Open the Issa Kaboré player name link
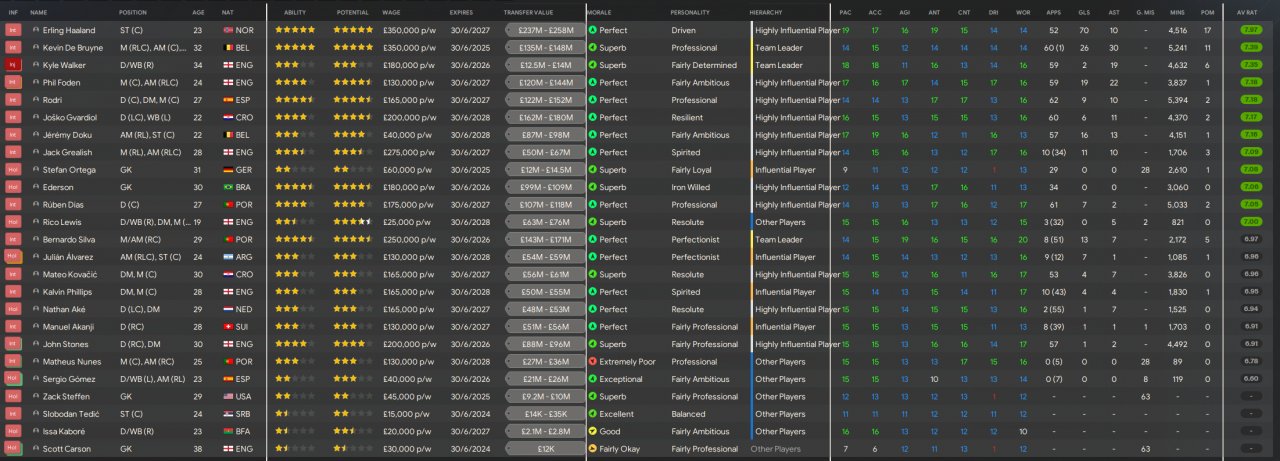This screenshot has width=1280, height=461. pyautogui.click(x=65, y=432)
